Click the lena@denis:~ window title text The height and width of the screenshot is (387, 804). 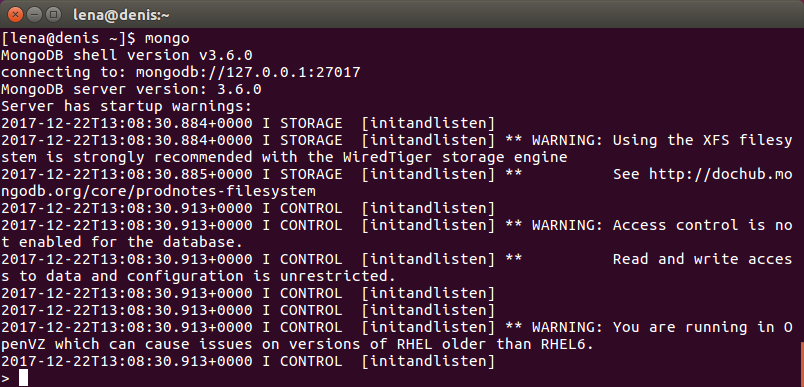click(x=121, y=15)
